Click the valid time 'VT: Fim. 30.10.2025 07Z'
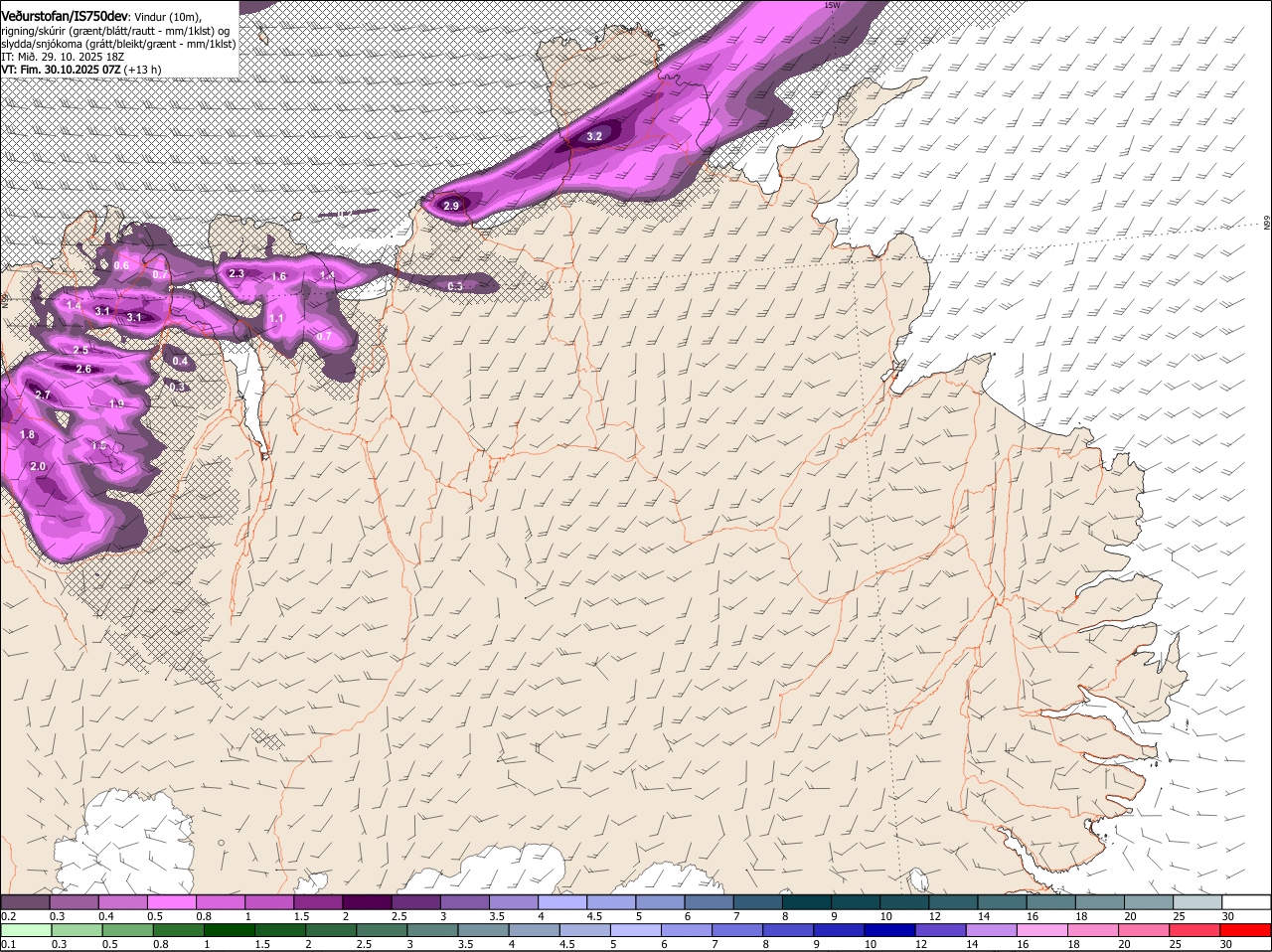The image size is (1272, 952). pyautogui.click(x=61, y=70)
